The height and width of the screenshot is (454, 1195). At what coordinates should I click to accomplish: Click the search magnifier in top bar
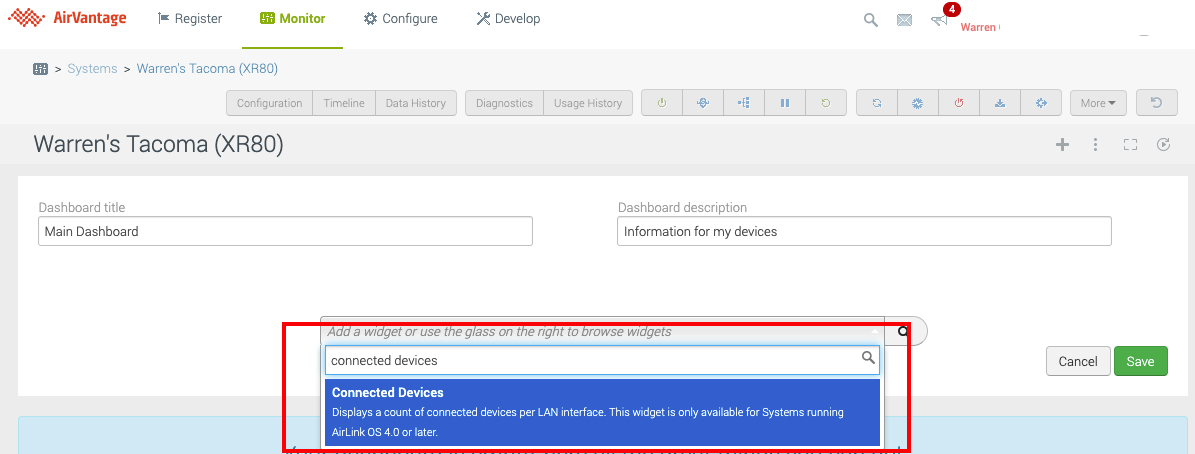click(x=871, y=20)
